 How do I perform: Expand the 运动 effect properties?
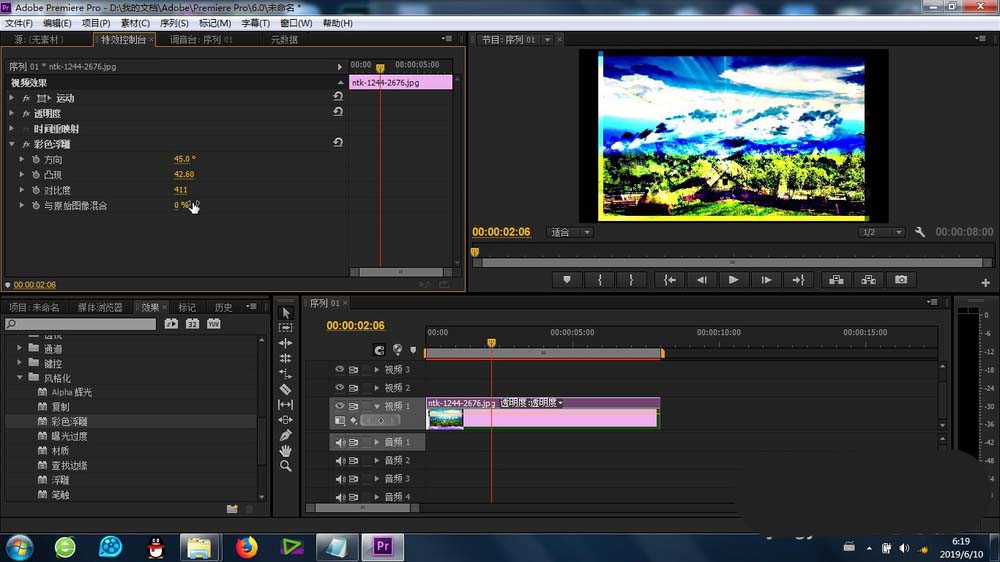coord(11,98)
